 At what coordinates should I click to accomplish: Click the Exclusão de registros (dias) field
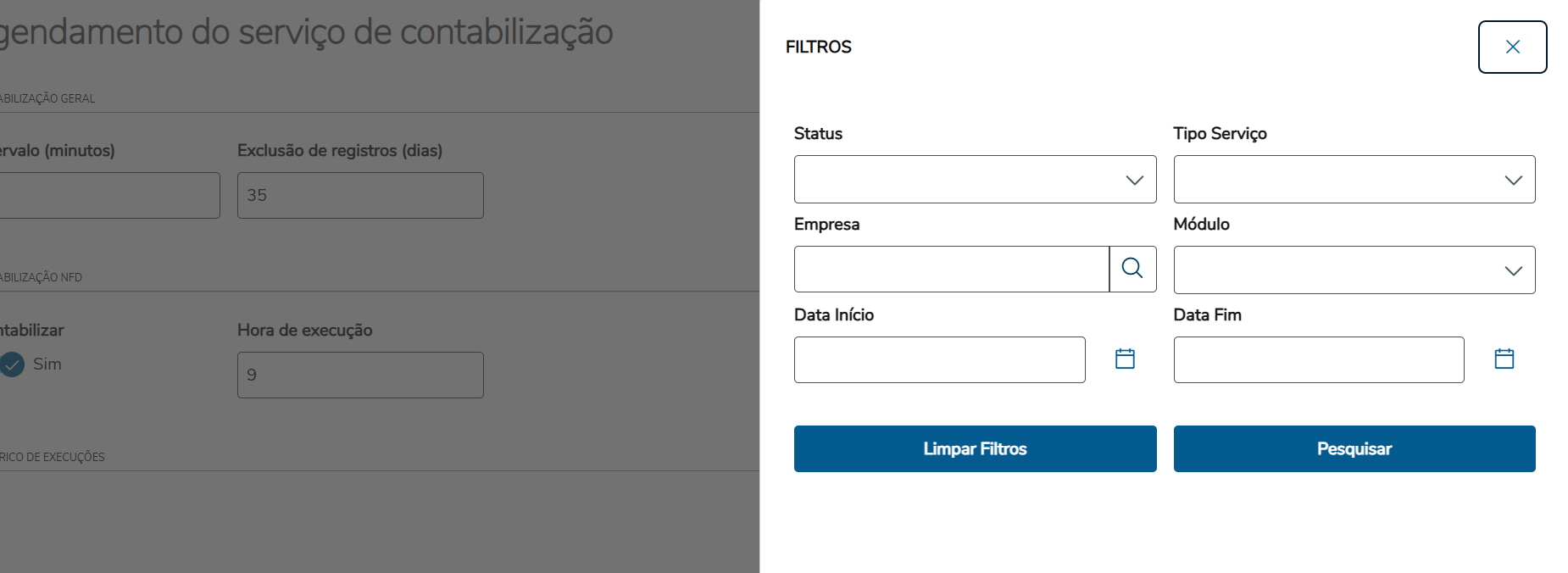360,196
